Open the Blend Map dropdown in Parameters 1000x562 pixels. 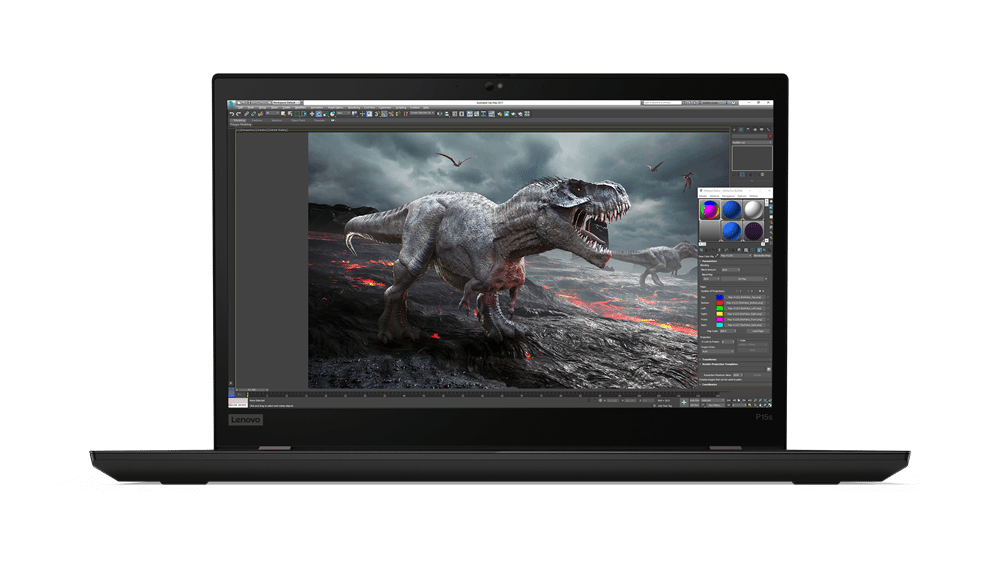766,279
